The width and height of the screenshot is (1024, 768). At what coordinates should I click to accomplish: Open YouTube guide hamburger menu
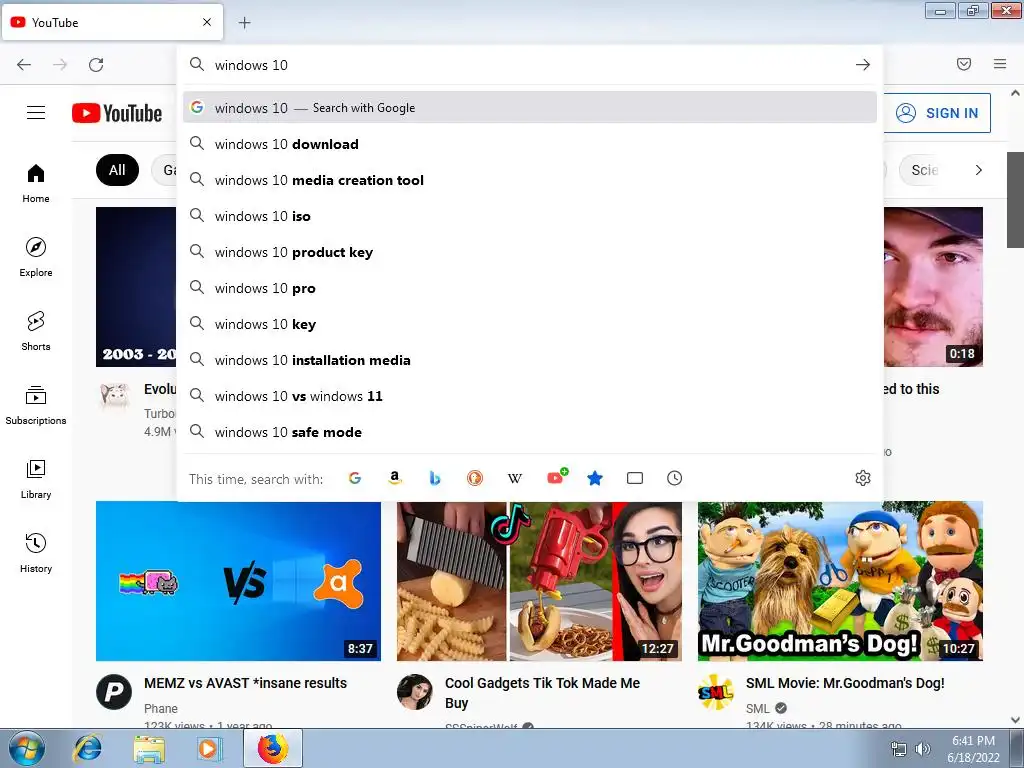pos(36,113)
